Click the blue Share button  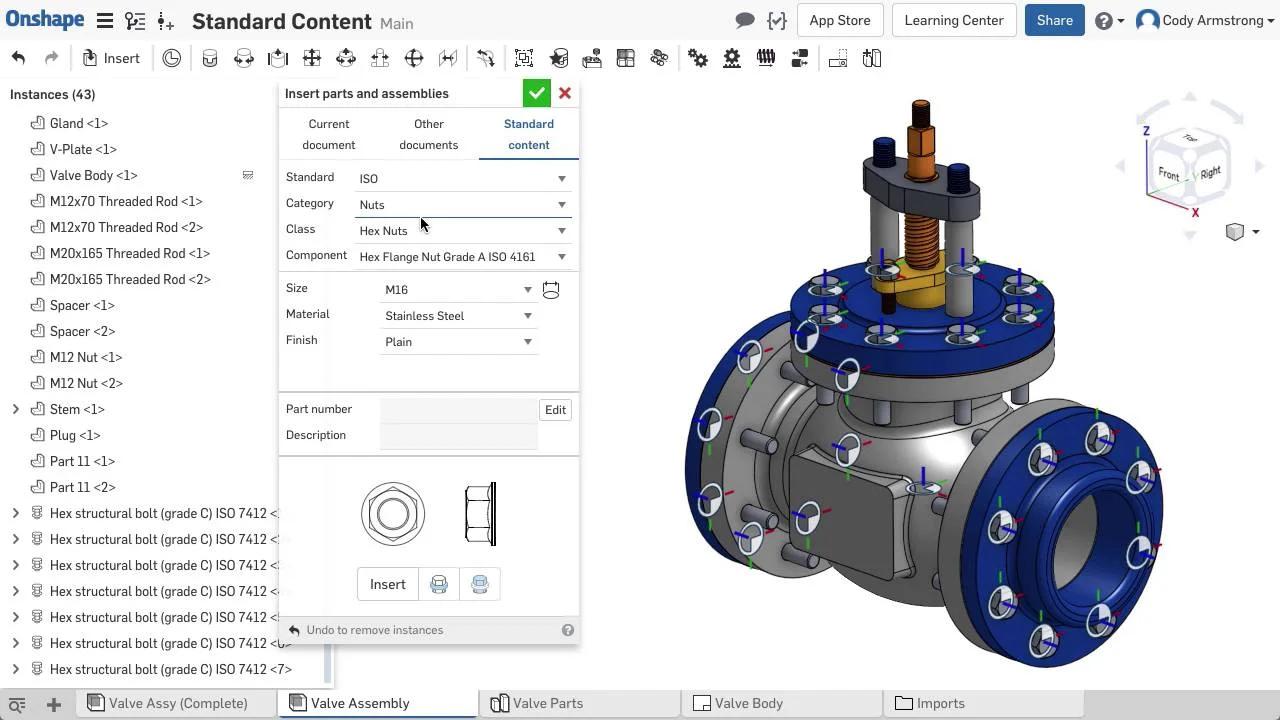click(1054, 20)
